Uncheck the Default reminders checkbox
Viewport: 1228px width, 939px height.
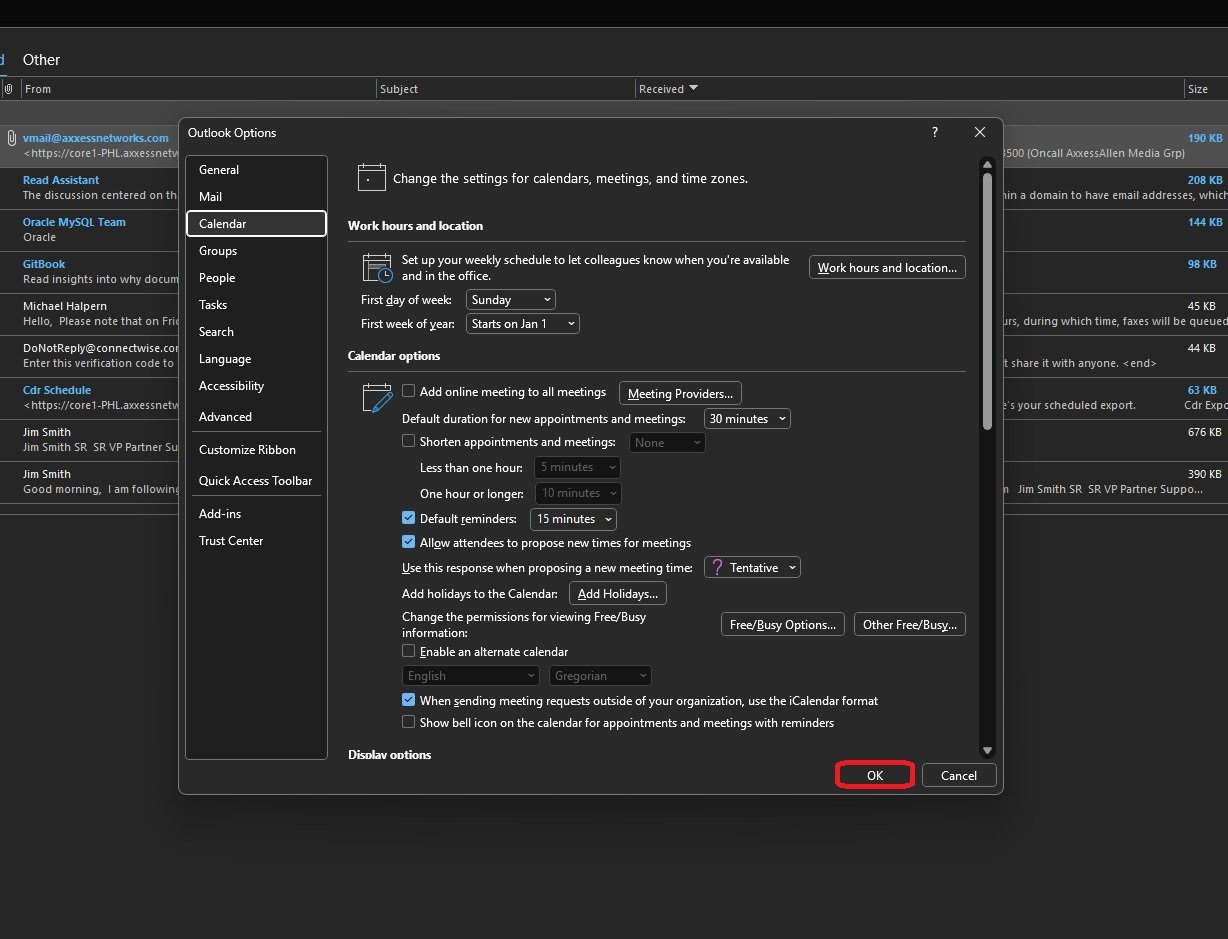[408, 518]
